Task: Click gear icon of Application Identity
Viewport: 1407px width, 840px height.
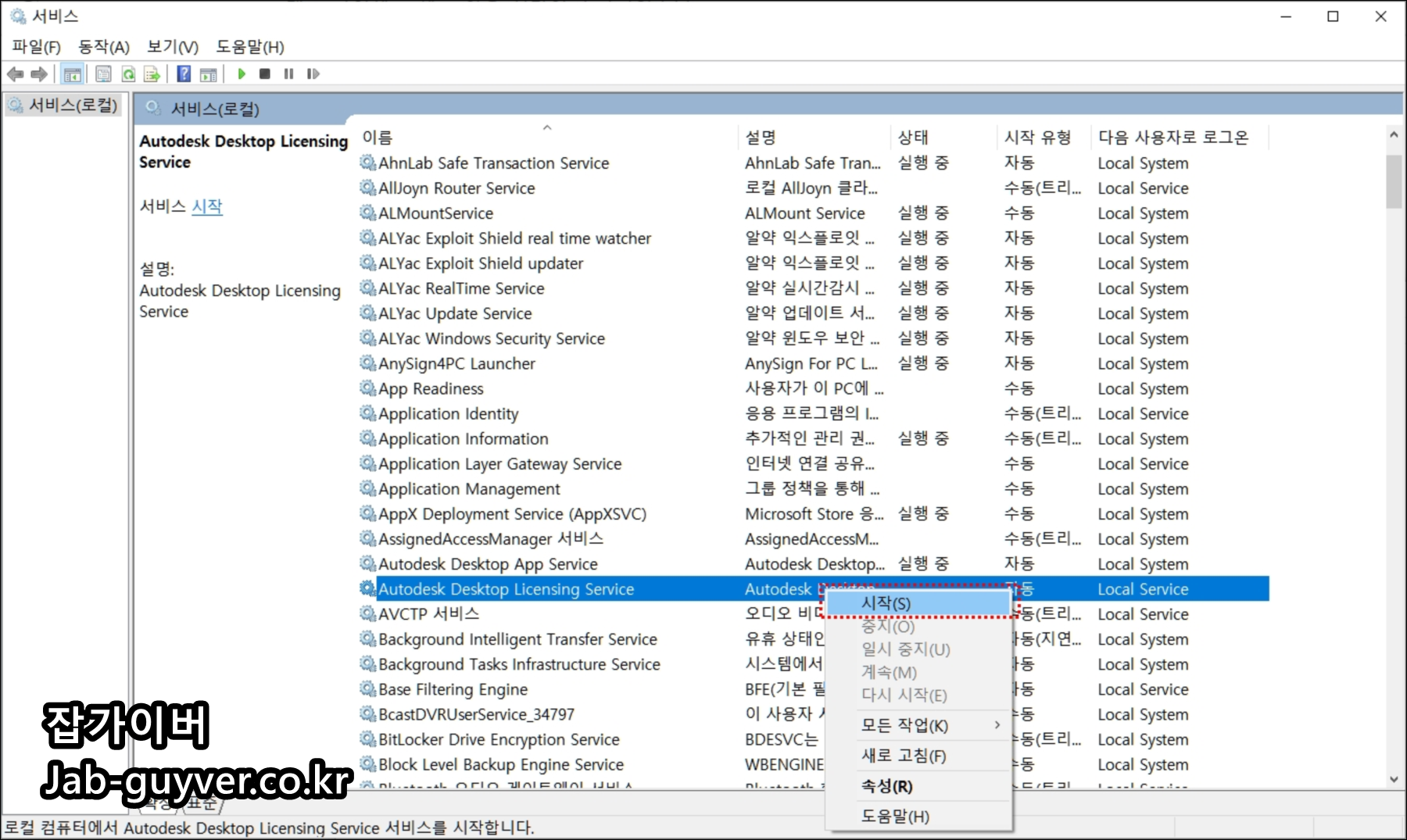Action: 368,413
